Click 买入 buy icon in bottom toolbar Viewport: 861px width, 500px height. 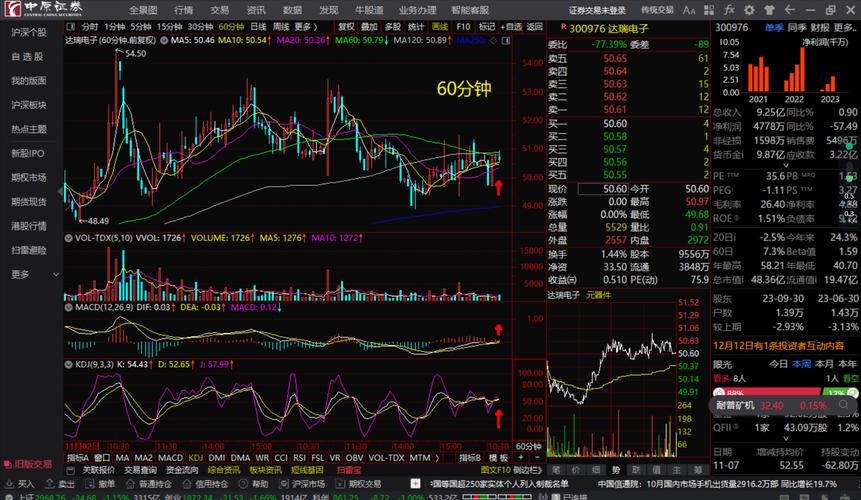point(20,484)
